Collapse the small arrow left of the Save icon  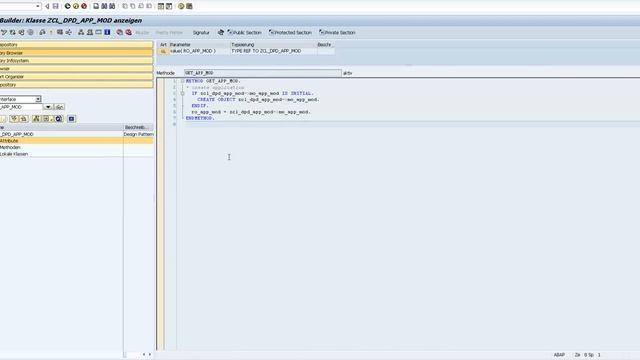(47, 6)
